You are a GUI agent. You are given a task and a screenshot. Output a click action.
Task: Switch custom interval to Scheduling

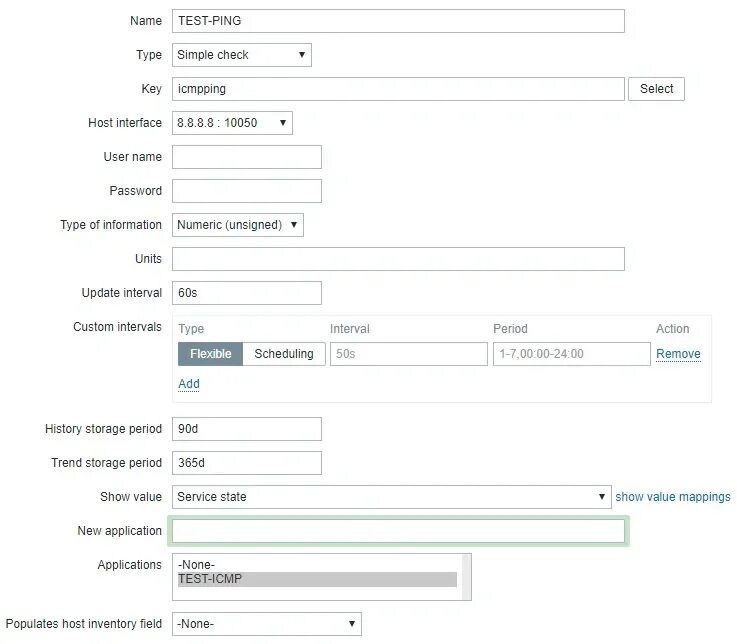(x=284, y=354)
